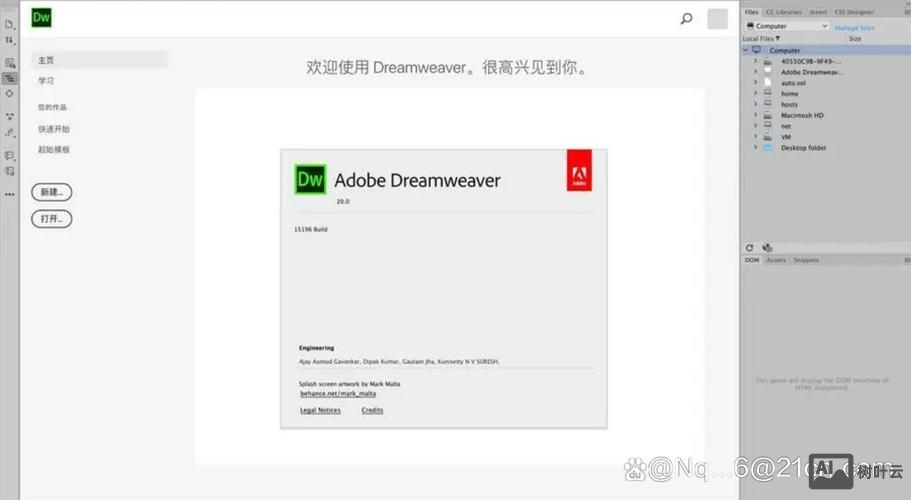Select 起始模板 in the start sidebar
Screen dimensions: 911x500
(x=53, y=150)
